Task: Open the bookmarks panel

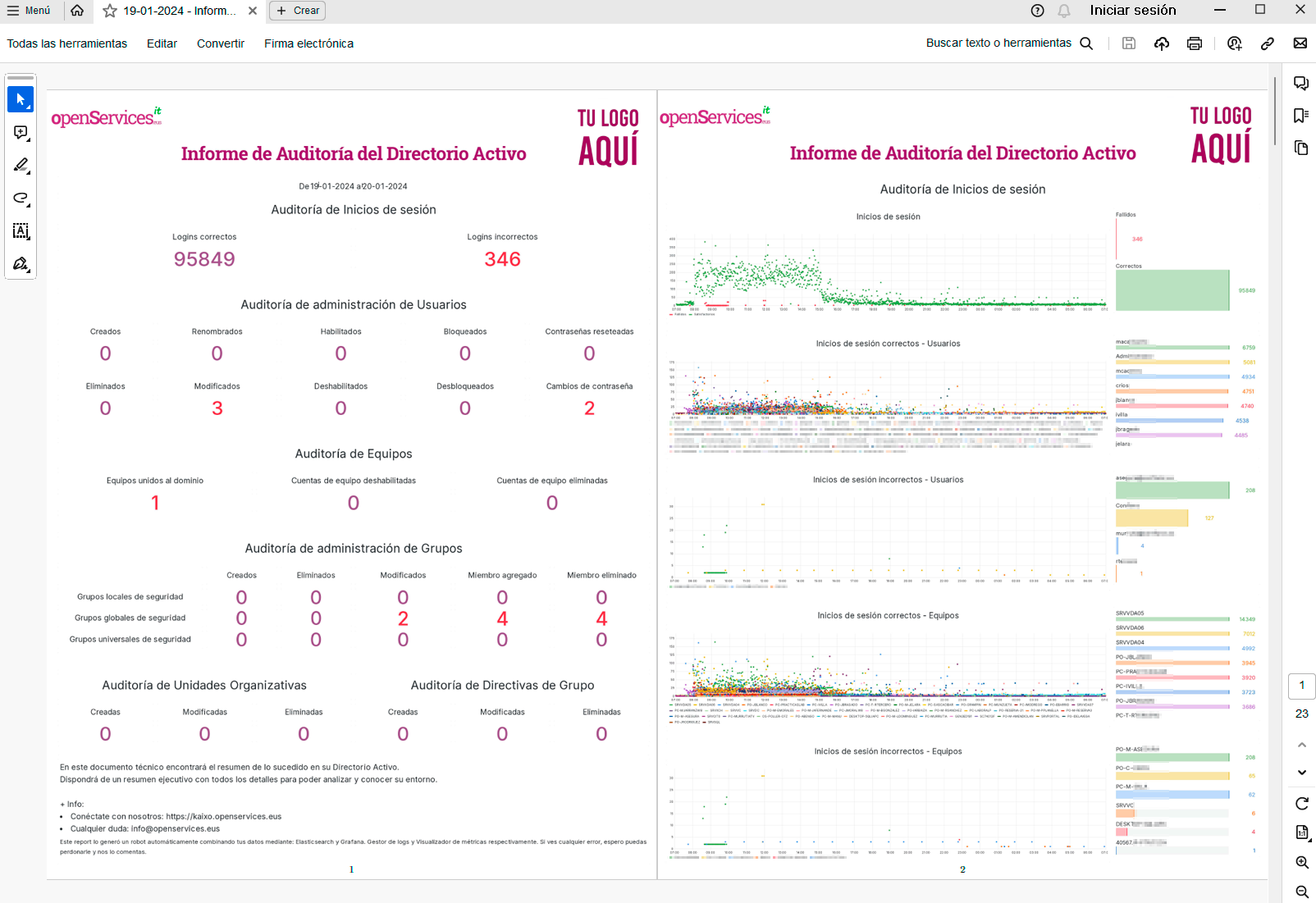Action: 1300,116
